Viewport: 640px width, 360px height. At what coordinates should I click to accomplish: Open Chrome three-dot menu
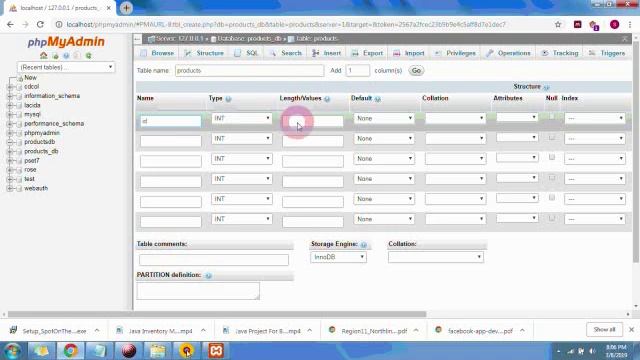[630, 24]
